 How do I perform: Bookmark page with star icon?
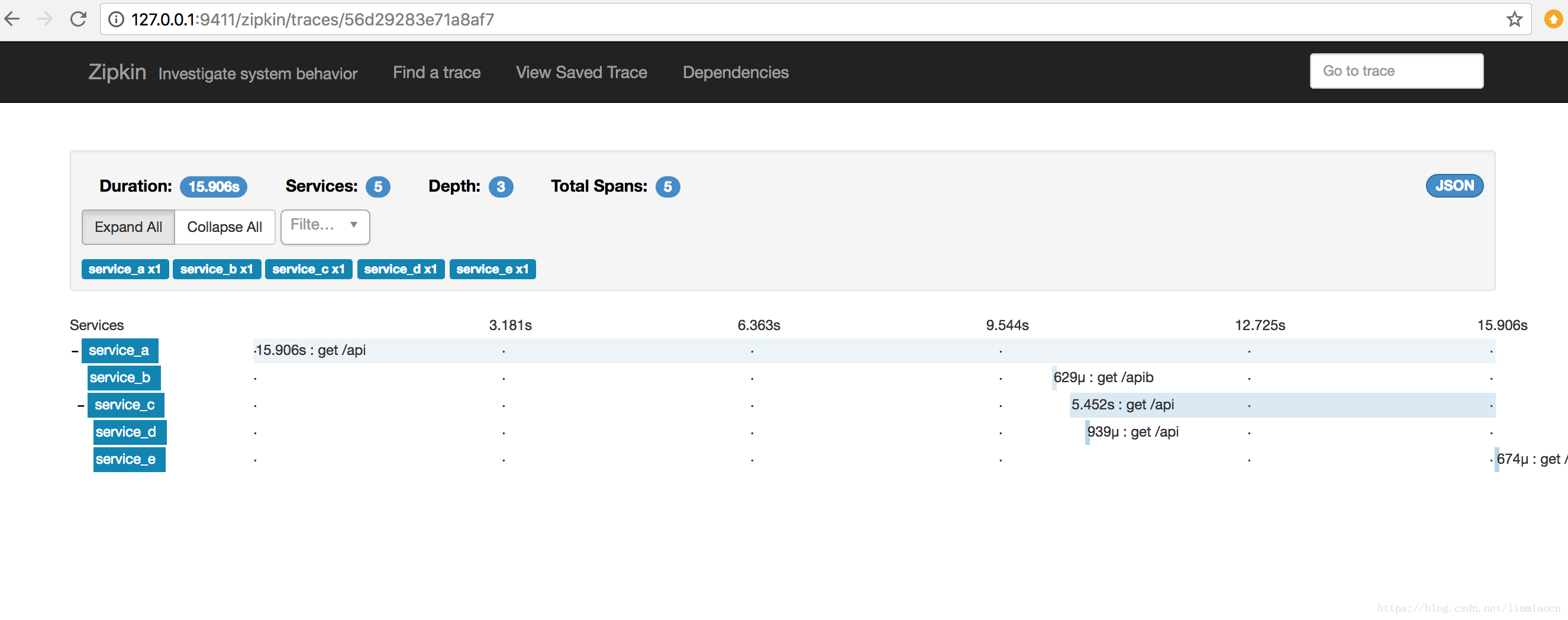click(x=1514, y=19)
